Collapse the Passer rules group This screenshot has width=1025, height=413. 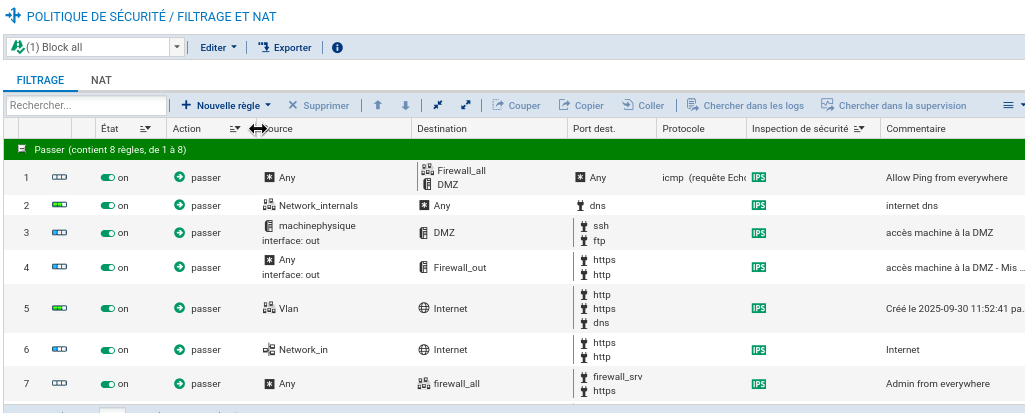click(x=22, y=149)
